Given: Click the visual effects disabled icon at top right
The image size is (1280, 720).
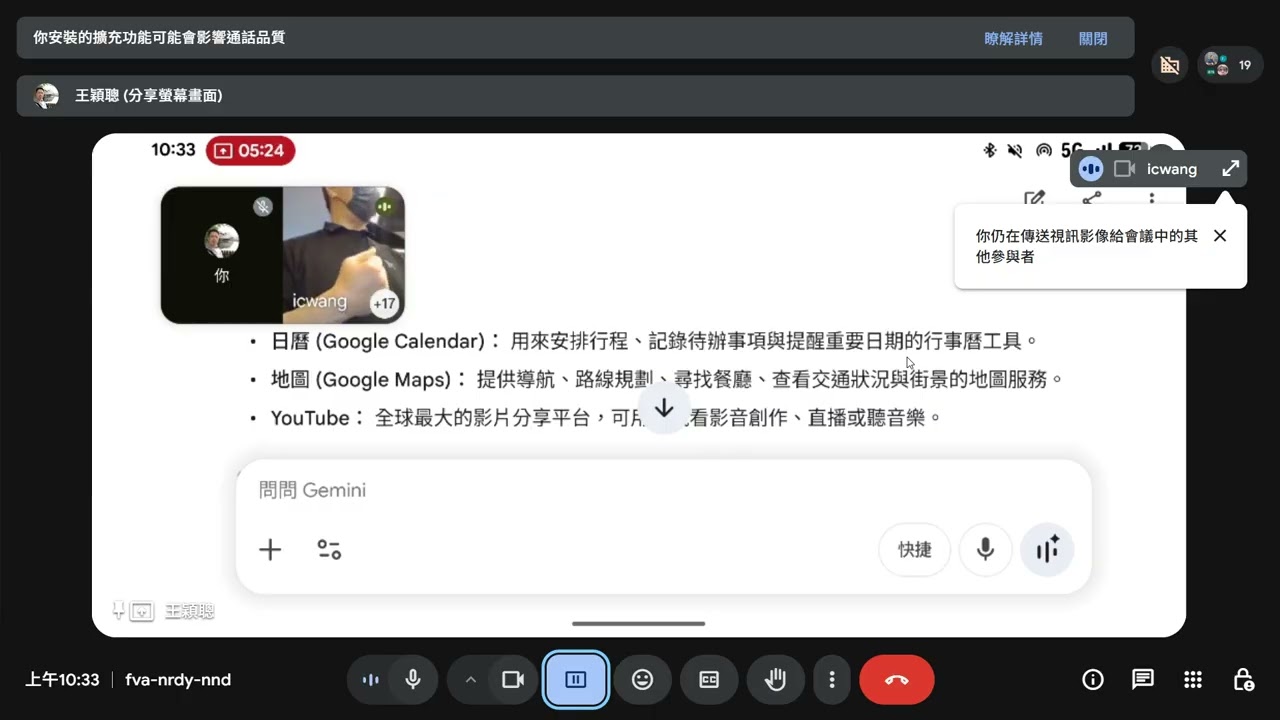Looking at the screenshot, I should 1169,65.
